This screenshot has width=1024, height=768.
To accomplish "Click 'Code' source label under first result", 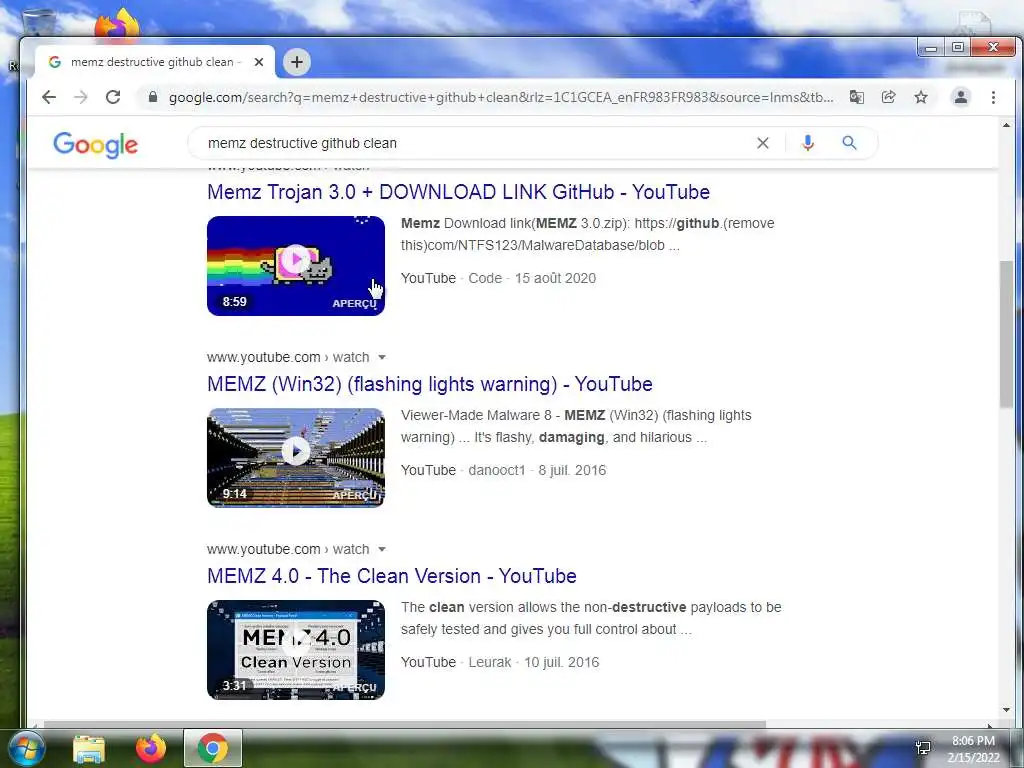I will click(x=485, y=278).
